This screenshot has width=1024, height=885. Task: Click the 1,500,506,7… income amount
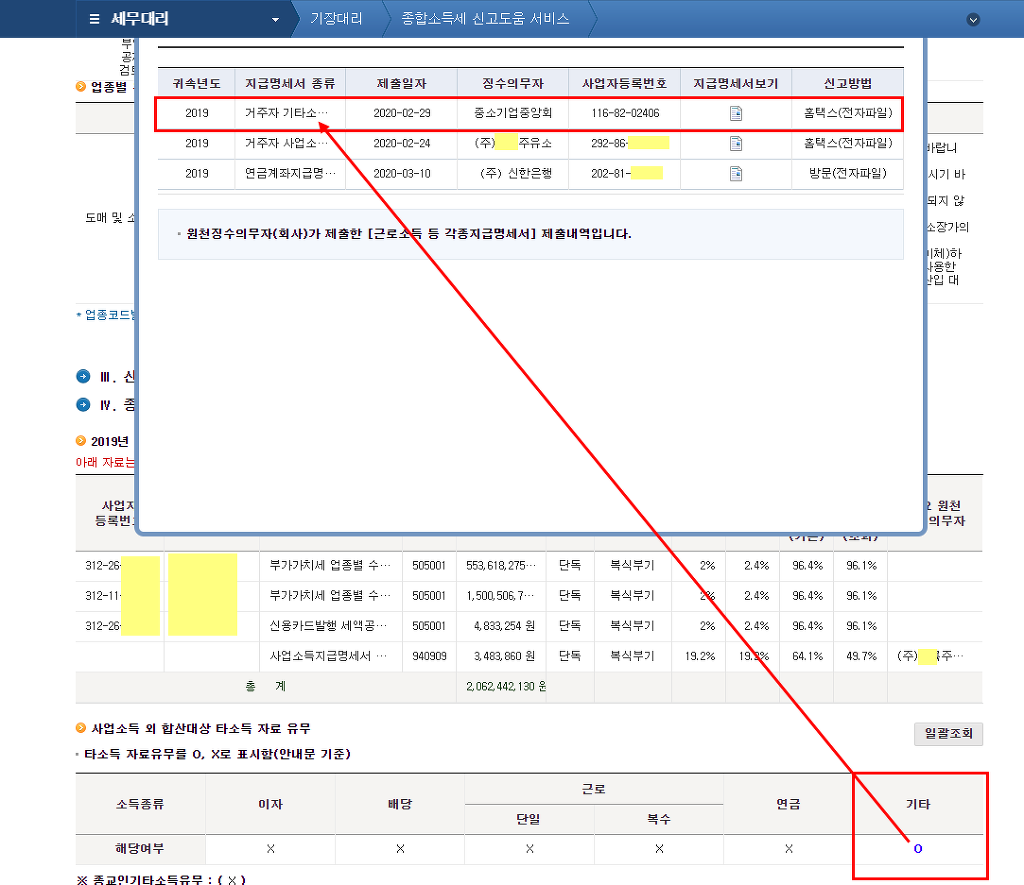coord(501,596)
